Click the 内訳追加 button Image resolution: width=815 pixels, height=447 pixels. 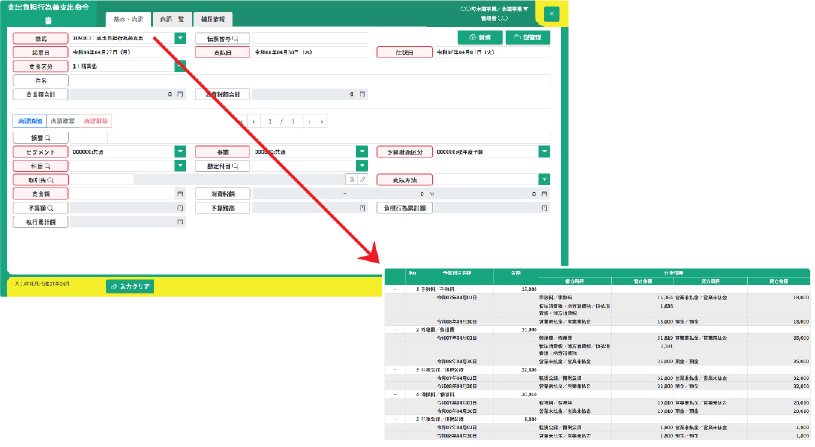30,121
